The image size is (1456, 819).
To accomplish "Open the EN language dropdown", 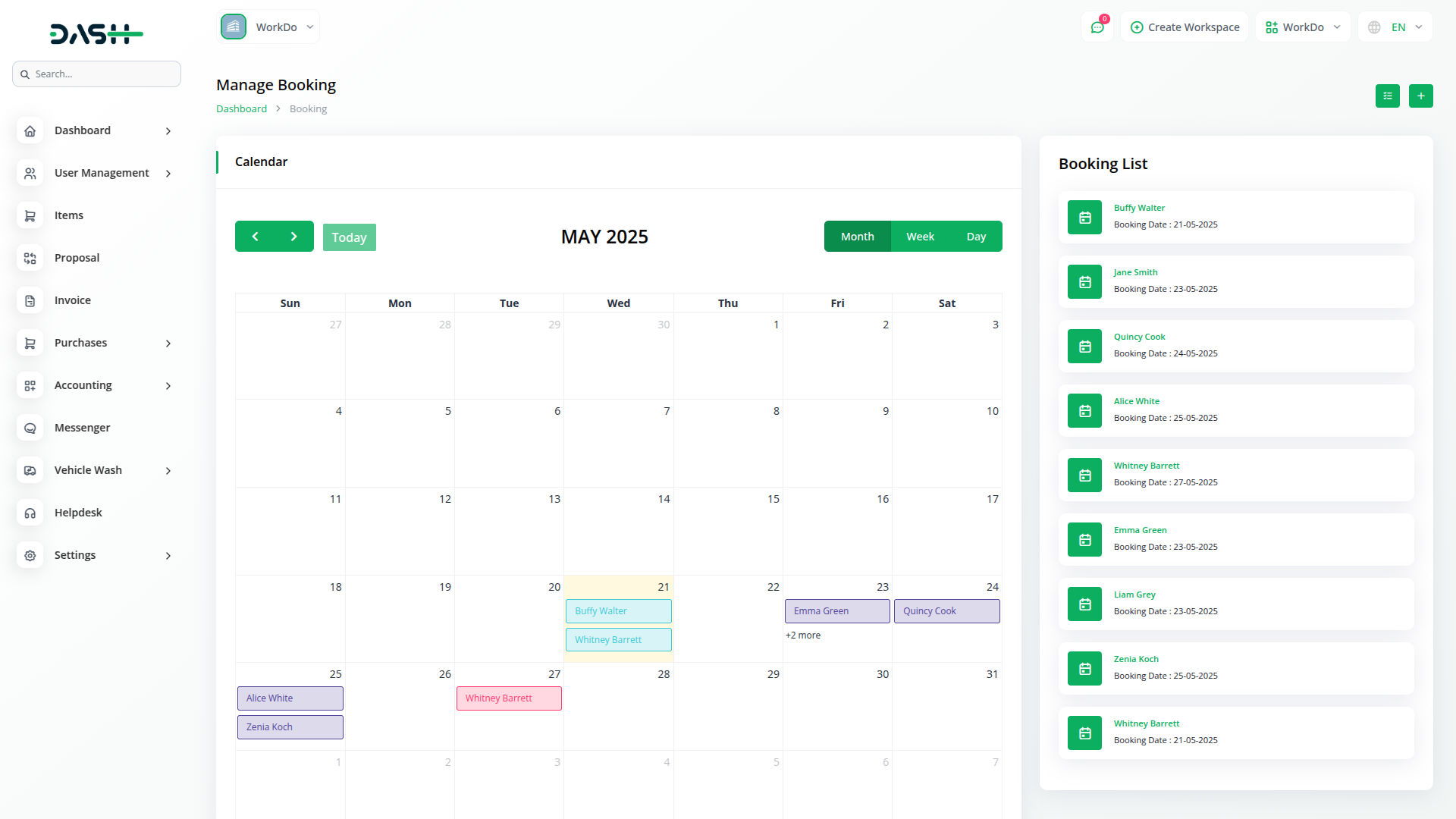I will click(x=1396, y=27).
